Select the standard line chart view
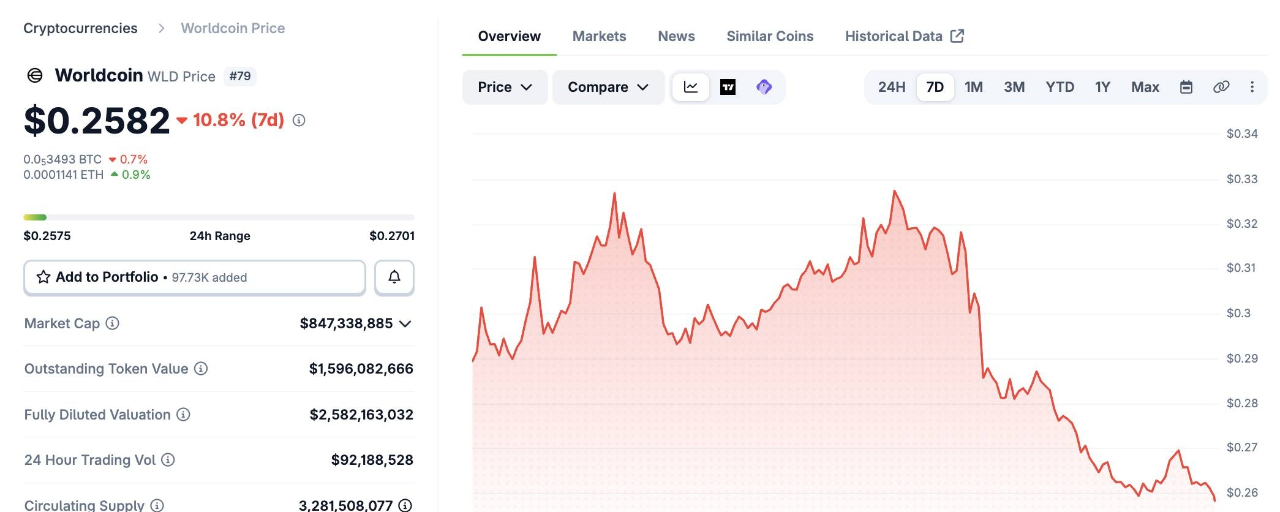Screen dimensions: 1280x512 click(691, 87)
